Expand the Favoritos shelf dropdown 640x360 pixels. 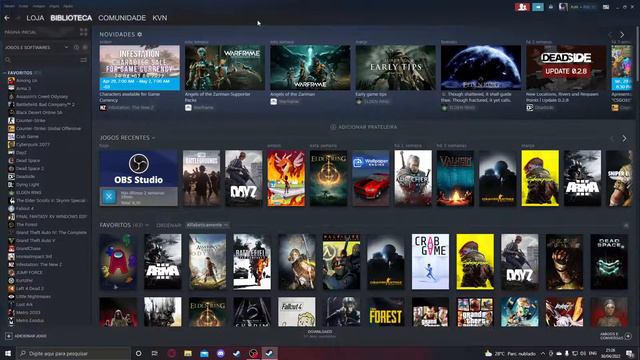[x=147, y=225]
